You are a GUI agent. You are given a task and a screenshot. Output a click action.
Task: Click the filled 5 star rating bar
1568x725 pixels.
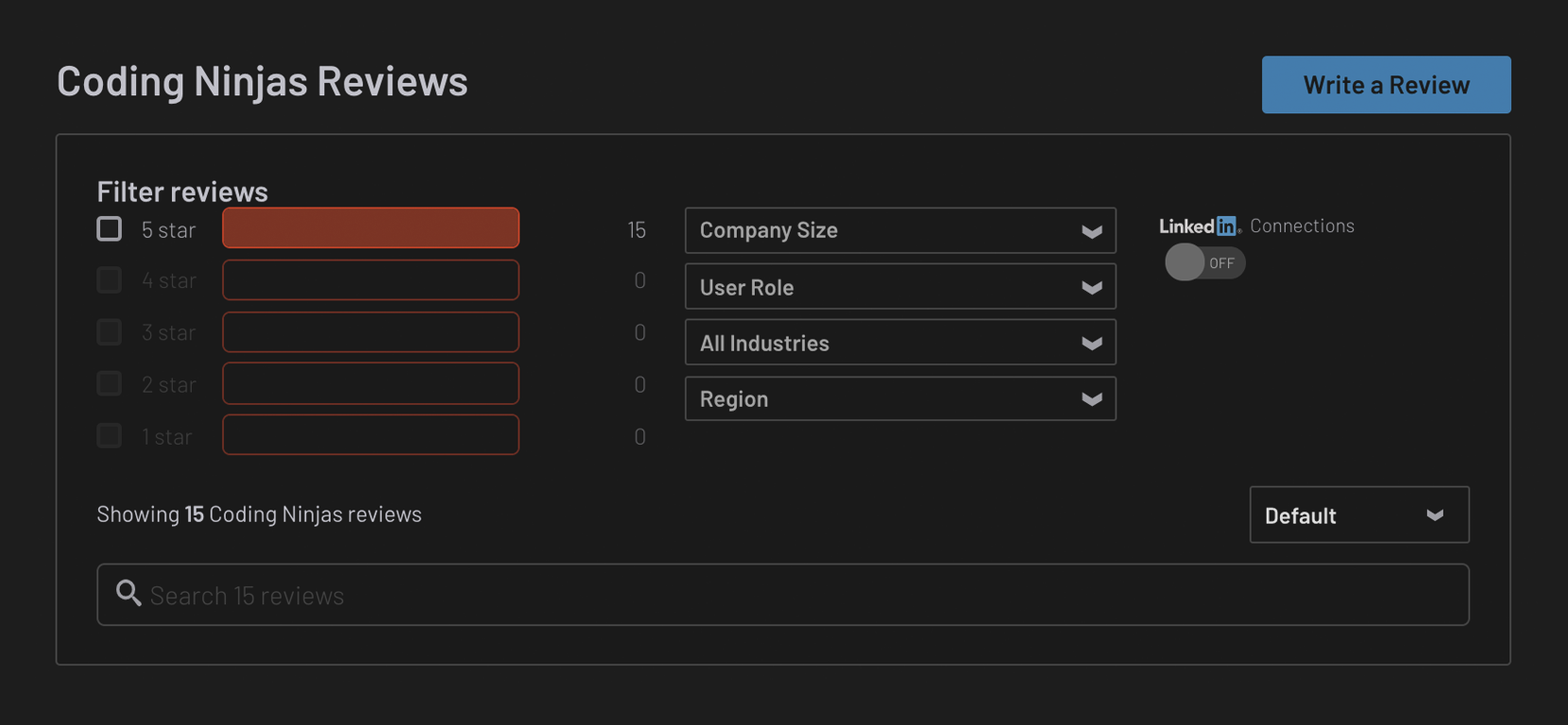click(x=370, y=228)
